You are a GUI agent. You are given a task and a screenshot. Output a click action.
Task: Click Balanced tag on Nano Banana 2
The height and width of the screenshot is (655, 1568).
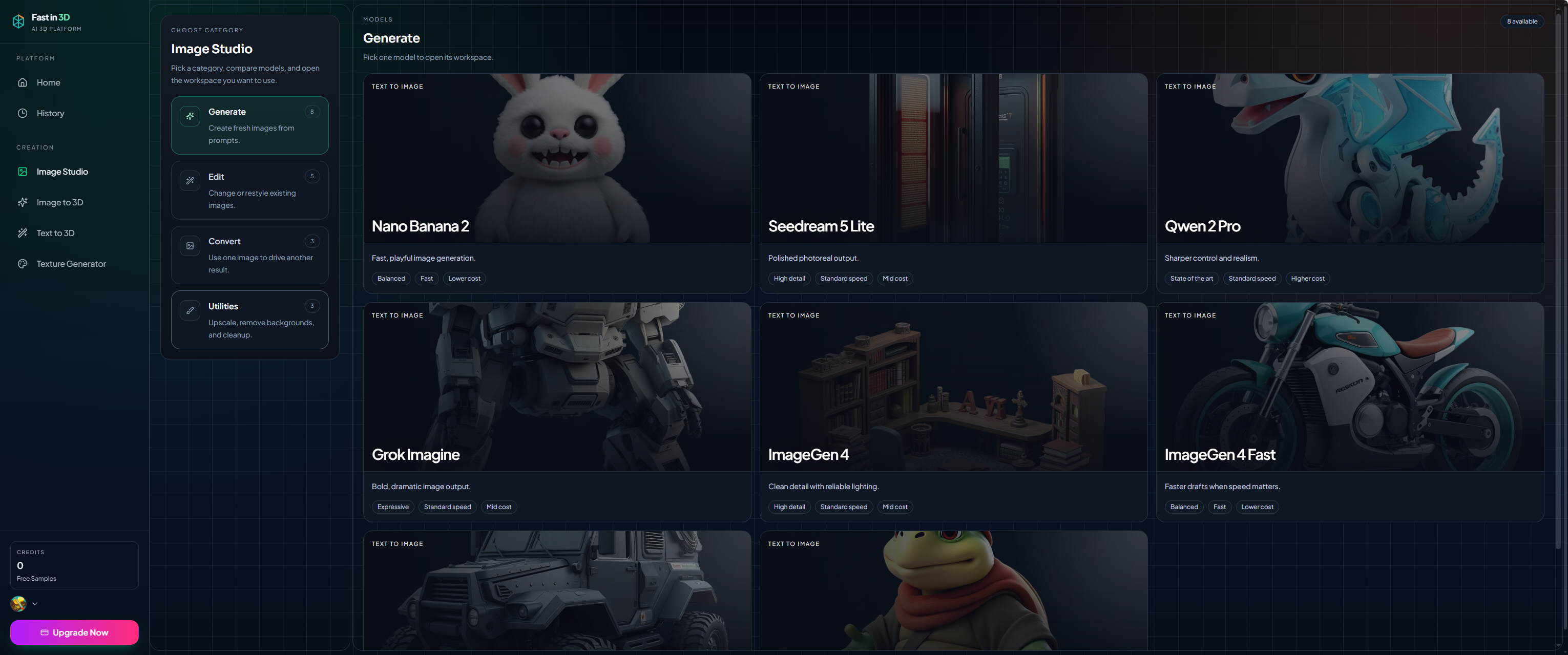coord(391,279)
